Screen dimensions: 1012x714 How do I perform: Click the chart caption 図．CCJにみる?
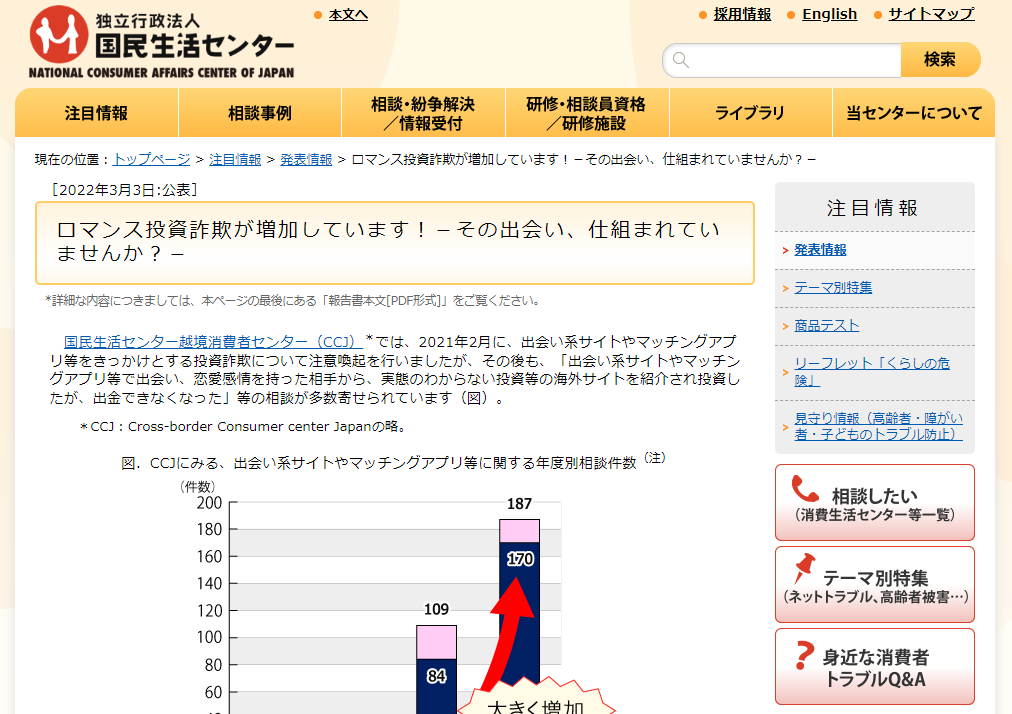point(393,462)
